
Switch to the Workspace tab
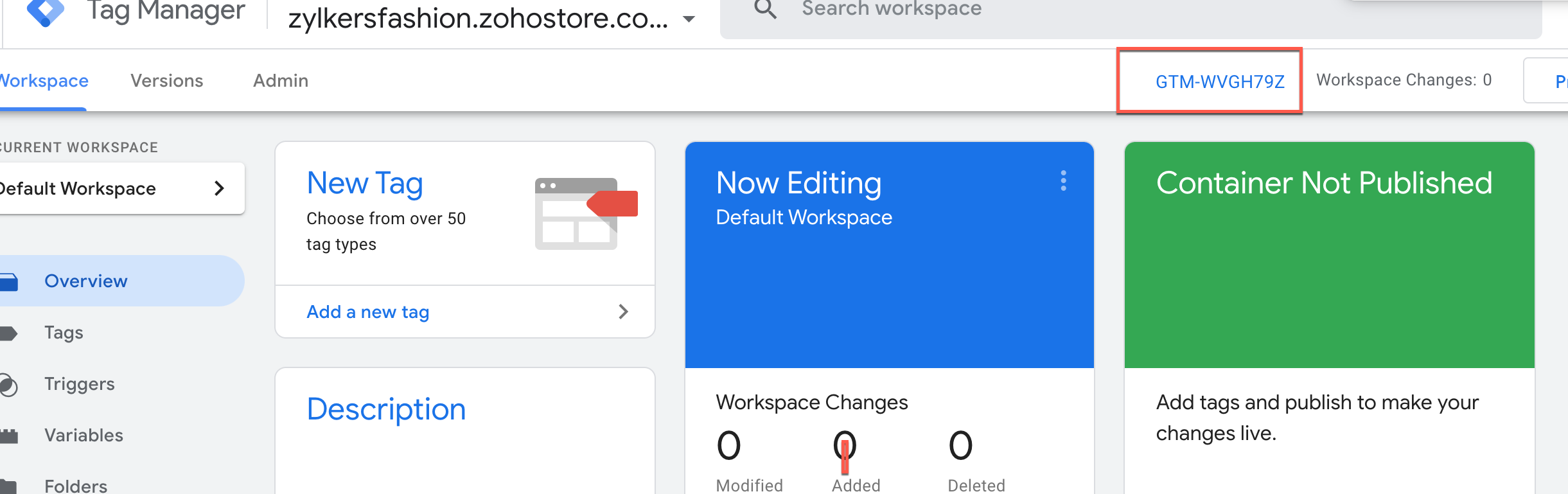coord(44,81)
